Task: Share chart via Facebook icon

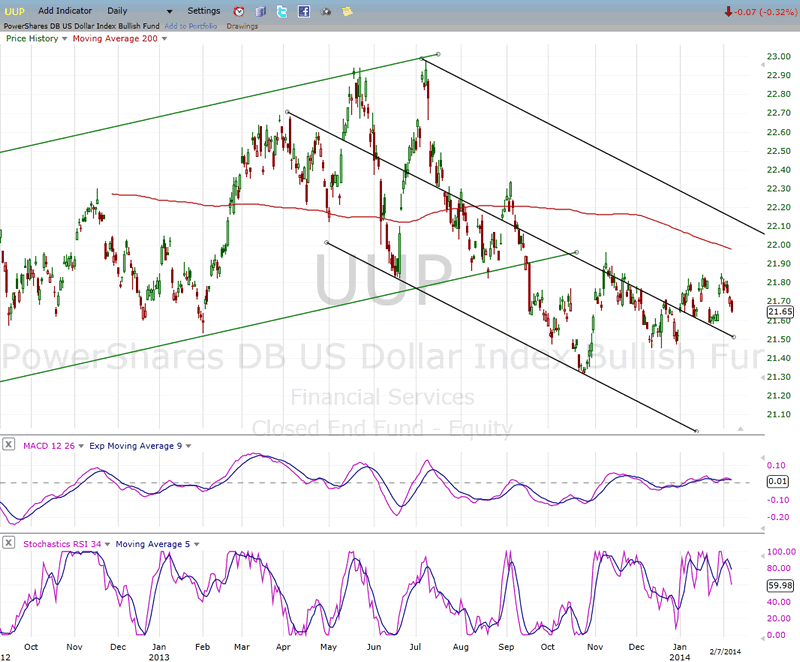Action: click(x=304, y=11)
